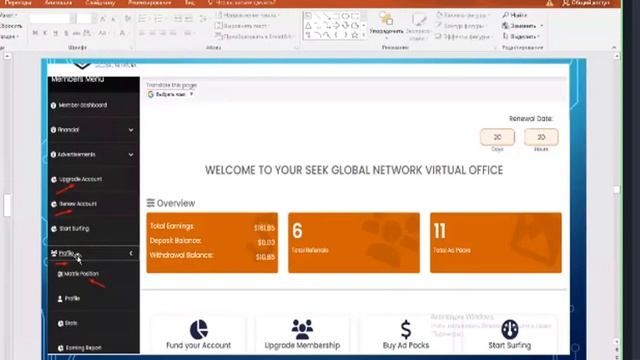Switch to the Переходы ribbon tab
Screen dimensions: 640x360
pos(18,3)
